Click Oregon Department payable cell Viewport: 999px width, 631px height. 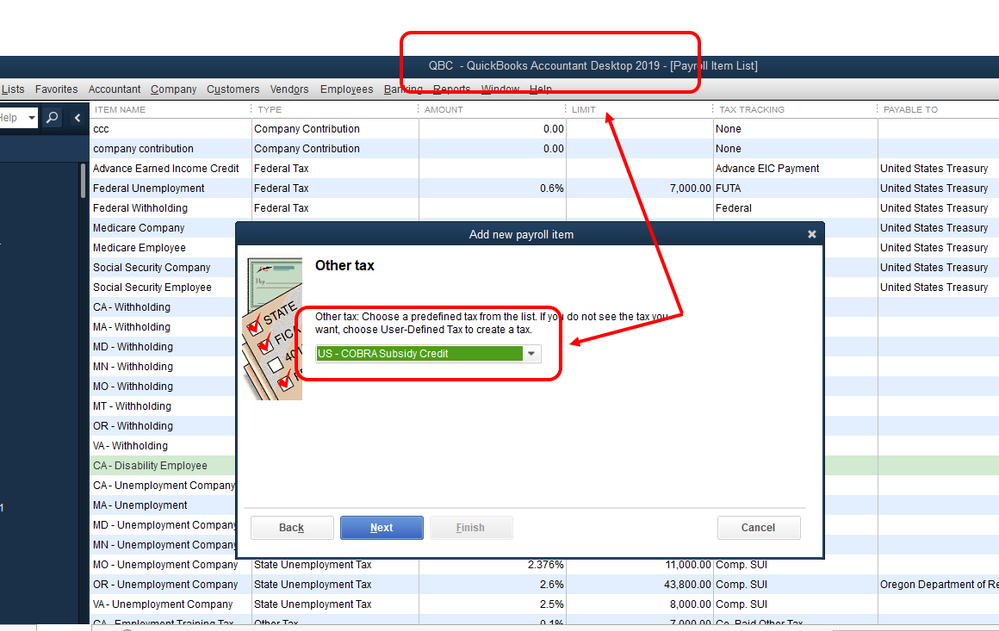[938, 584]
